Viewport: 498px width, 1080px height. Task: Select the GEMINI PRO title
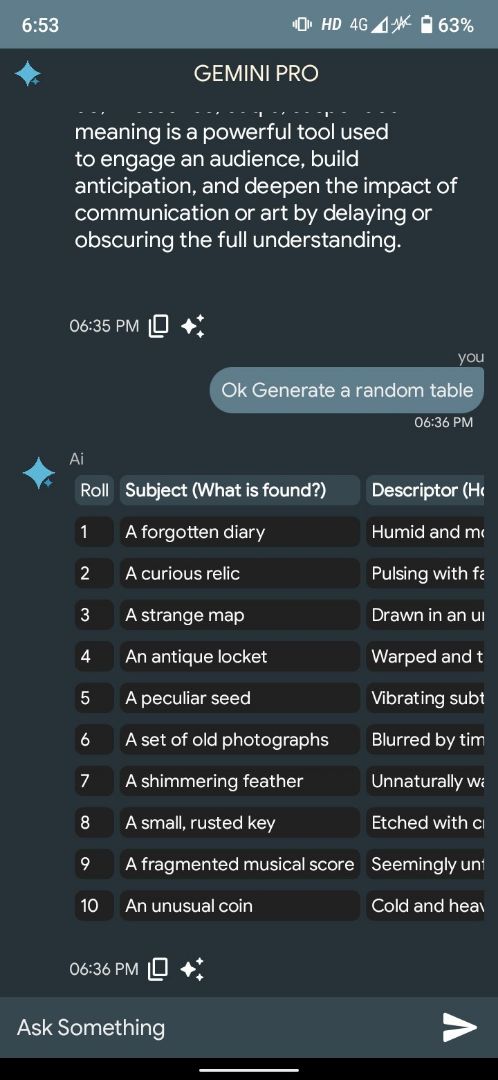tap(256, 74)
